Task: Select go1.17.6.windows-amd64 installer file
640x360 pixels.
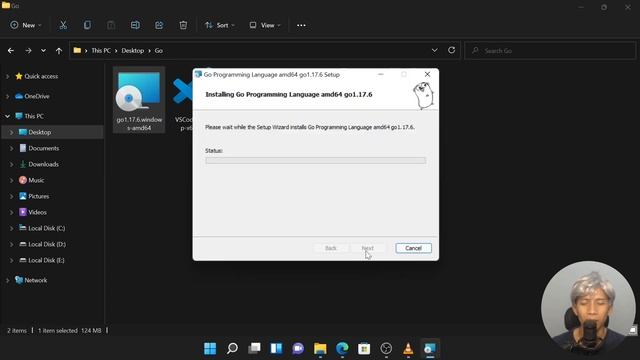Action: click(x=139, y=100)
